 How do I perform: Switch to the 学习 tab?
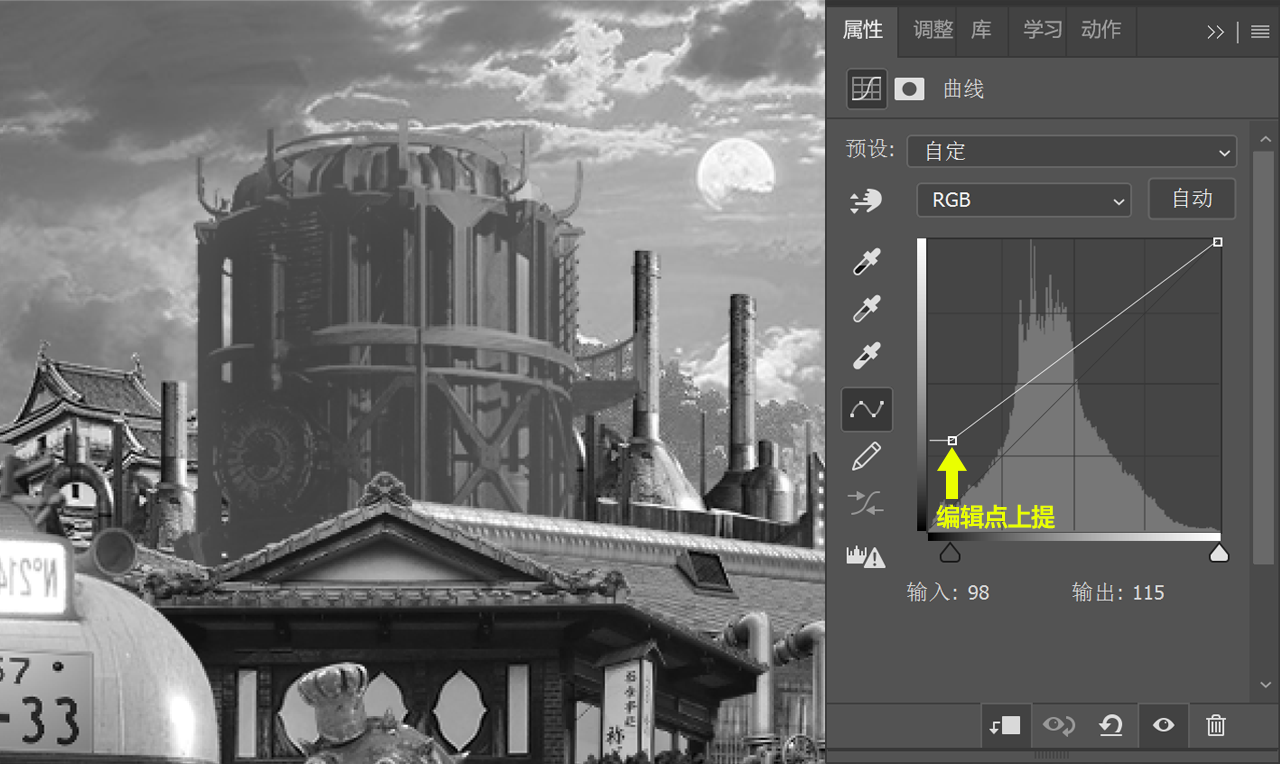(1042, 30)
